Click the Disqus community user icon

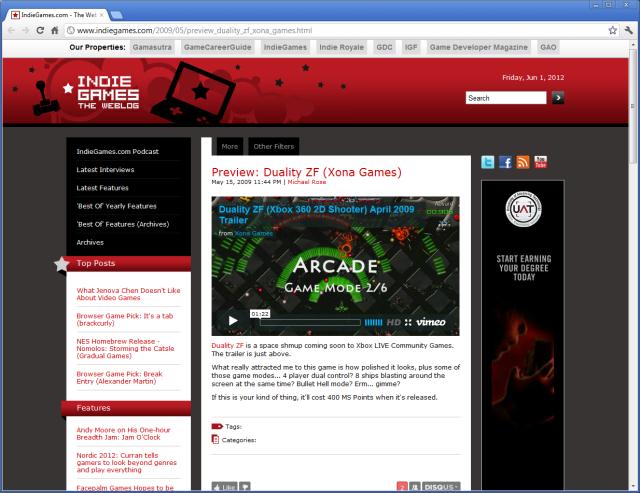[415, 486]
